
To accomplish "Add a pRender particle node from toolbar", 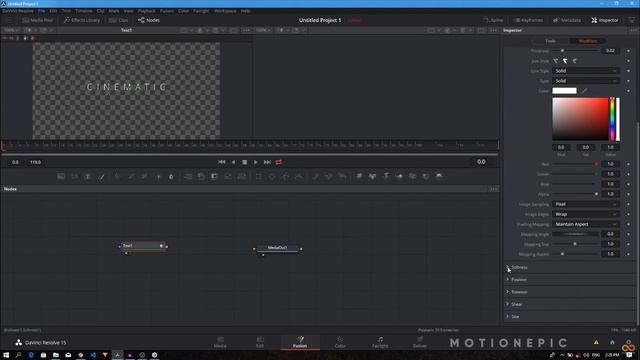I will (342, 176).
